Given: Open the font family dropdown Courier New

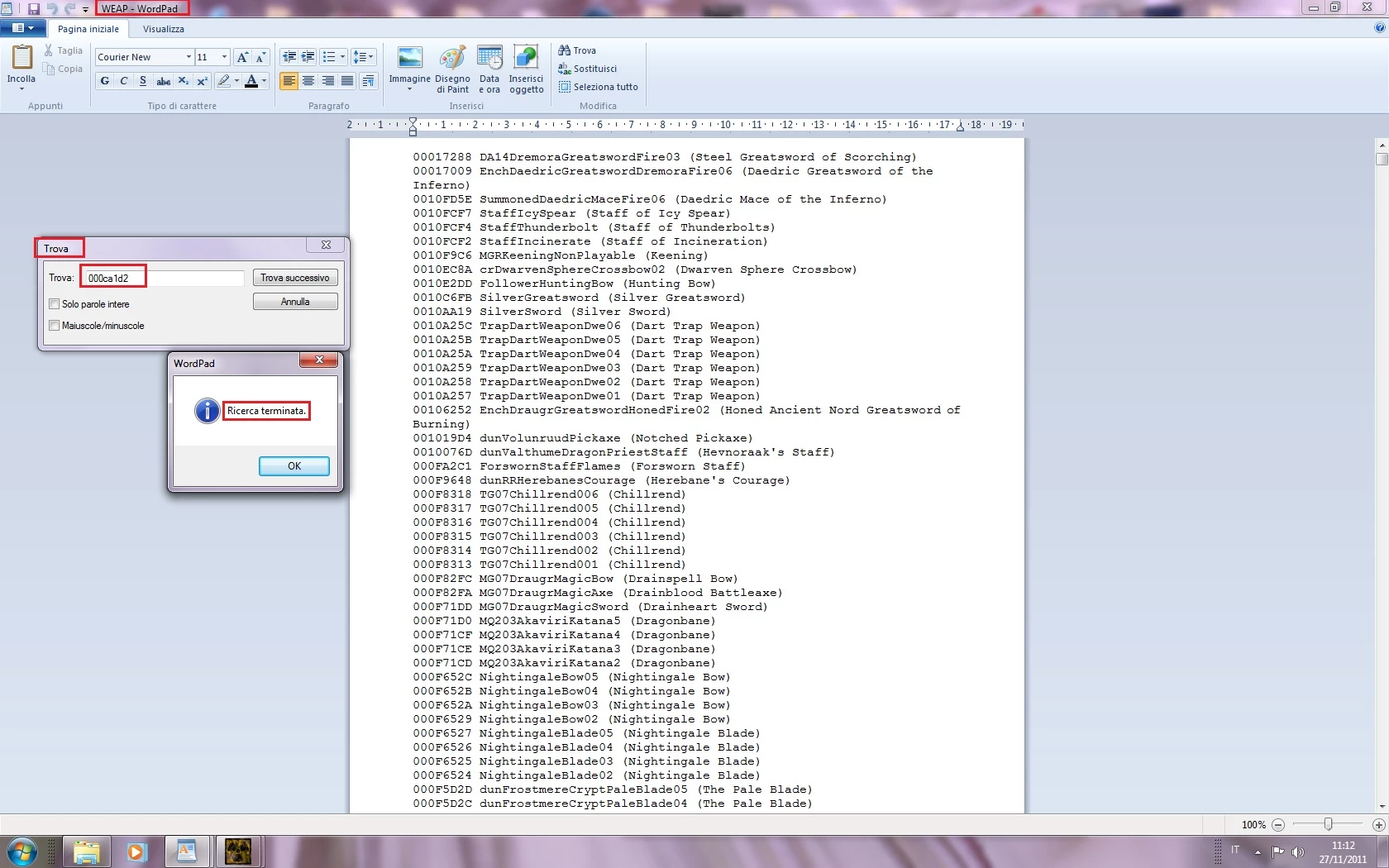Looking at the screenshot, I should [x=189, y=57].
